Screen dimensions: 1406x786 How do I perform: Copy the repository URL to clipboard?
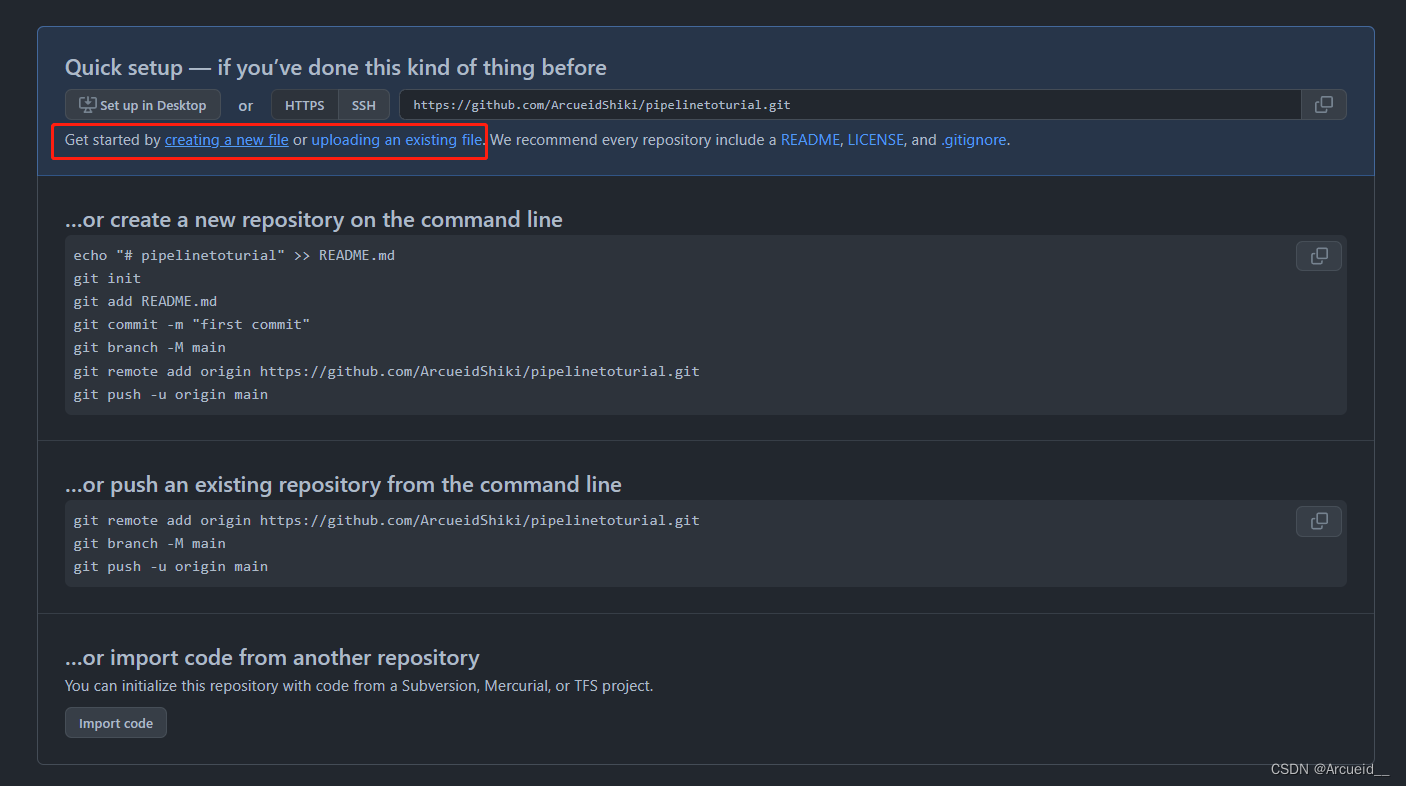pos(1323,105)
